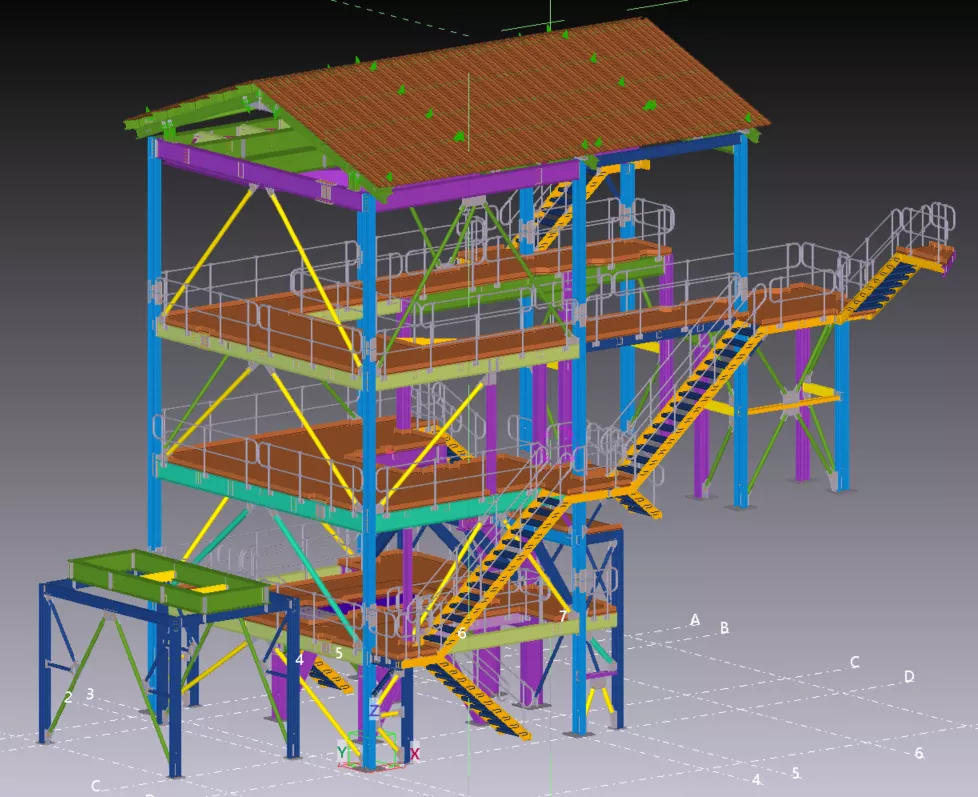Select grid line label A
The image size is (978, 797).
click(x=695, y=620)
